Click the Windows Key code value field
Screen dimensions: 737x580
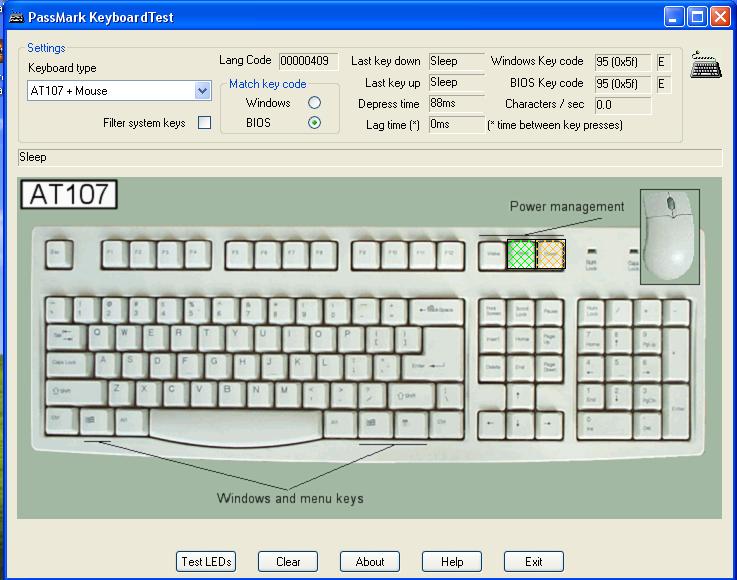pos(623,62)
